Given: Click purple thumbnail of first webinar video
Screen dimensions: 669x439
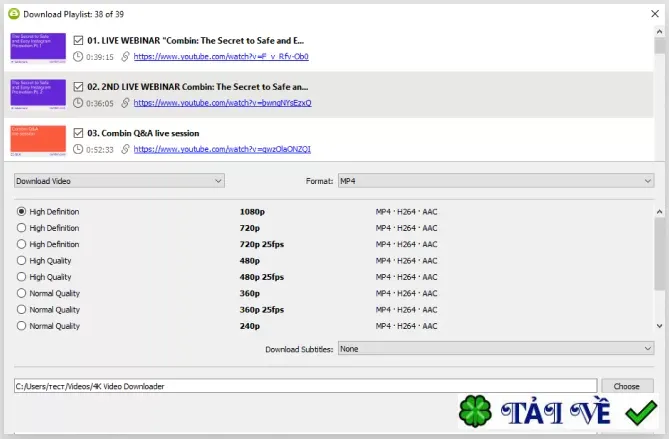Looking at the screenshot, I should click(x=38, y=48).
